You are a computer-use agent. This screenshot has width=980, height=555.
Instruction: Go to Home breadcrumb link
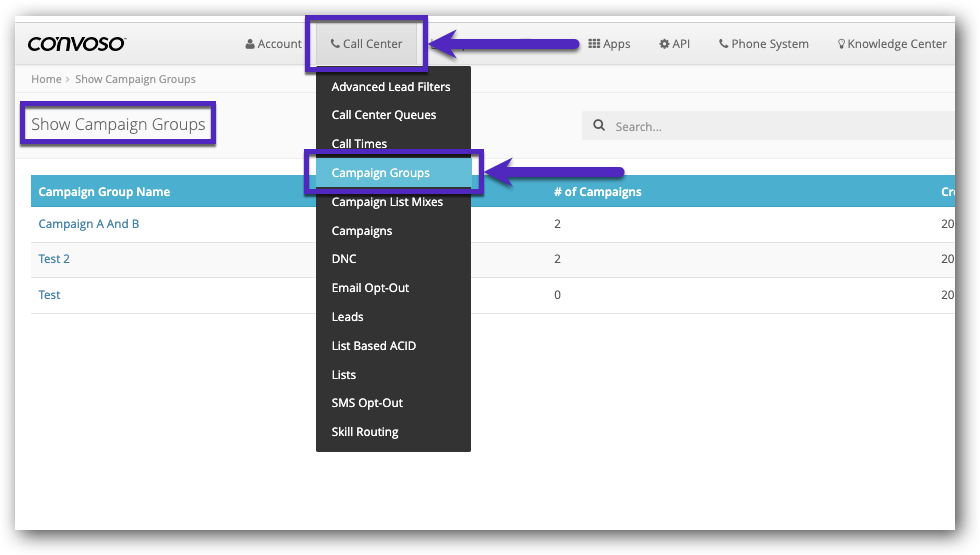46,79
